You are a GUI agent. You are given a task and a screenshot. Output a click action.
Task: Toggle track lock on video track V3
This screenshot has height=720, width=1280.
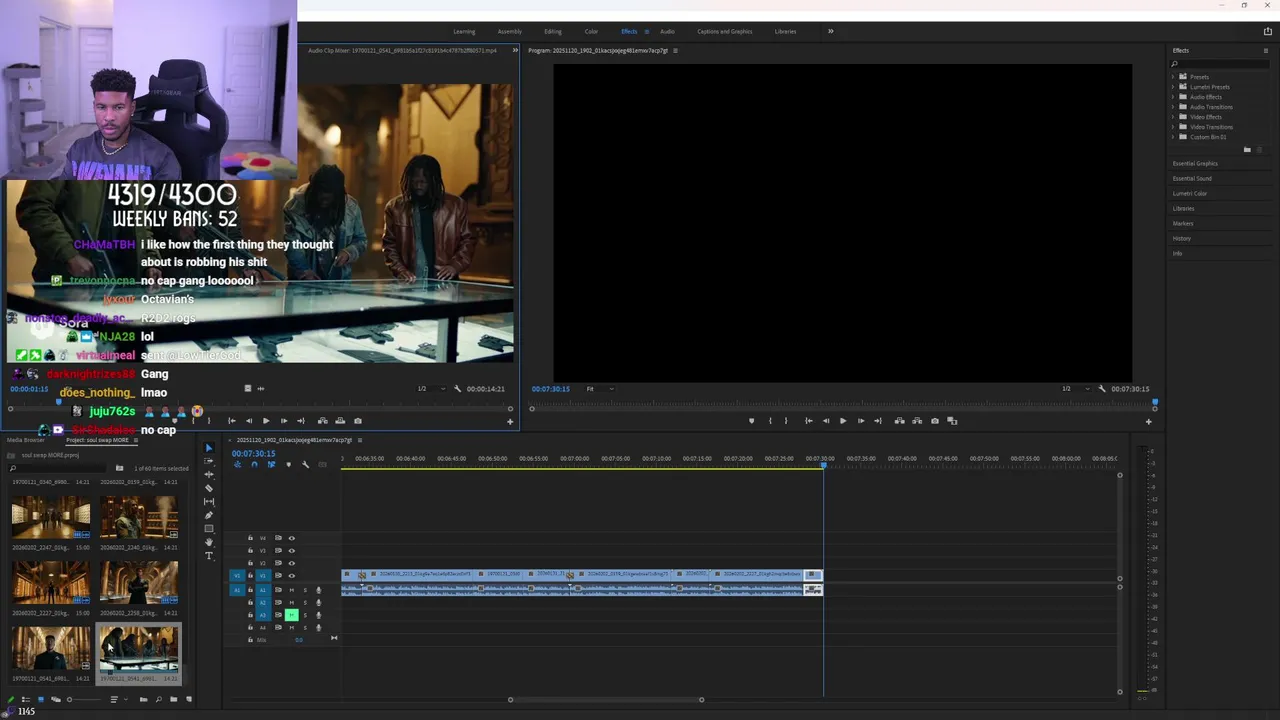250,551
